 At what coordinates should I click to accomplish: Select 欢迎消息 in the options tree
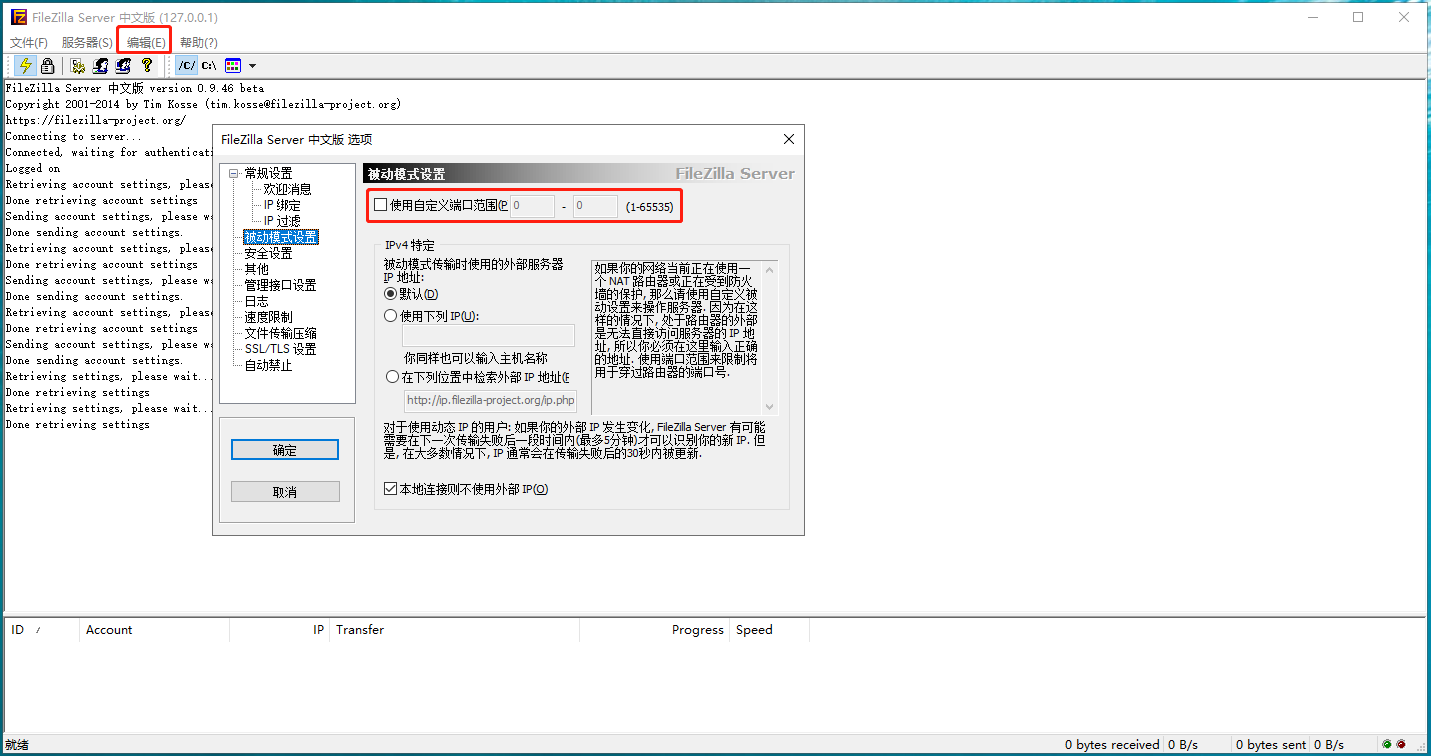[x=288, y=189]
